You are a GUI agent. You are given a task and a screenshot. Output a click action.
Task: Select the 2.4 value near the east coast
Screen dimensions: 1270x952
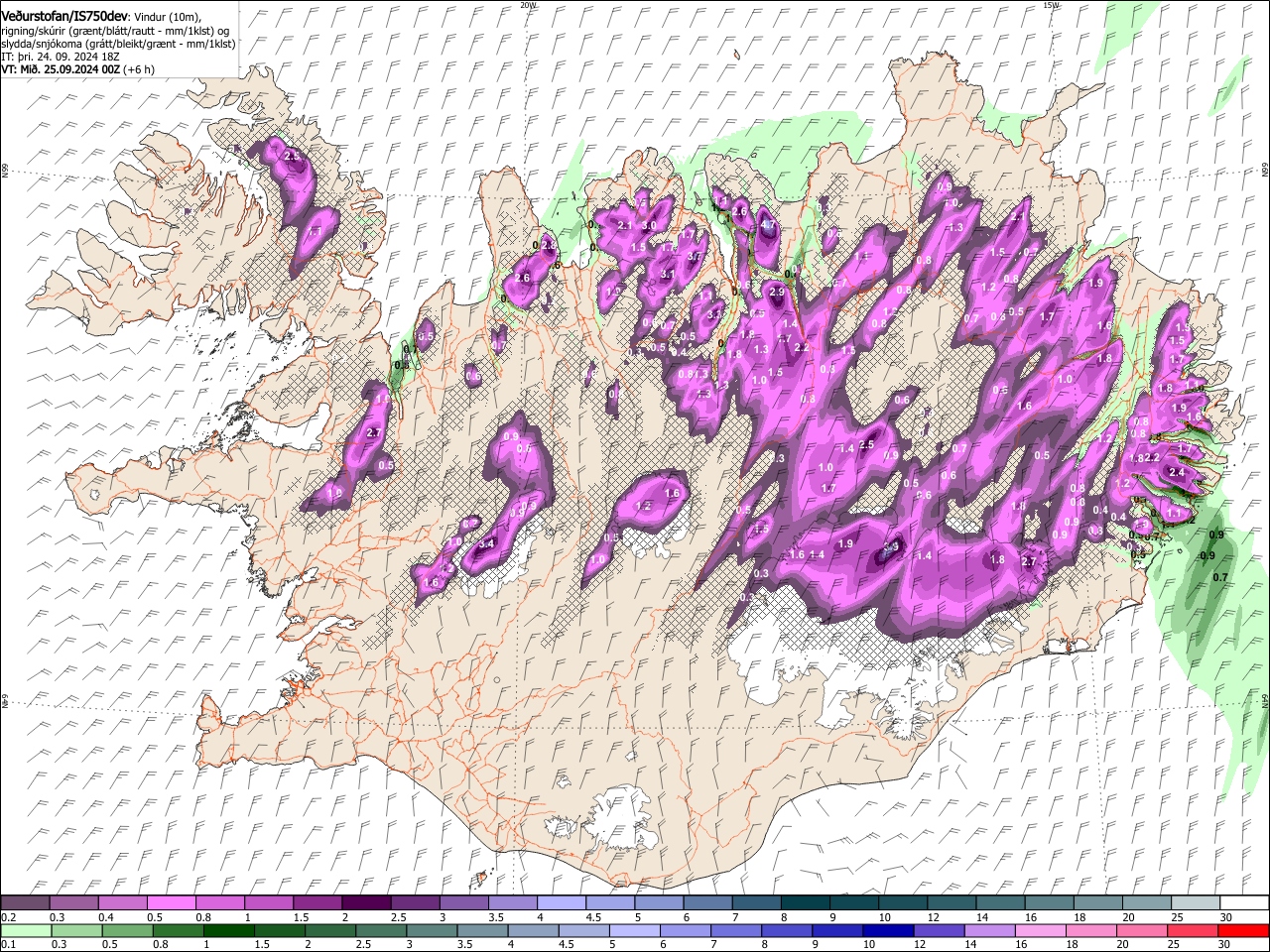(x=1177, y=473)
